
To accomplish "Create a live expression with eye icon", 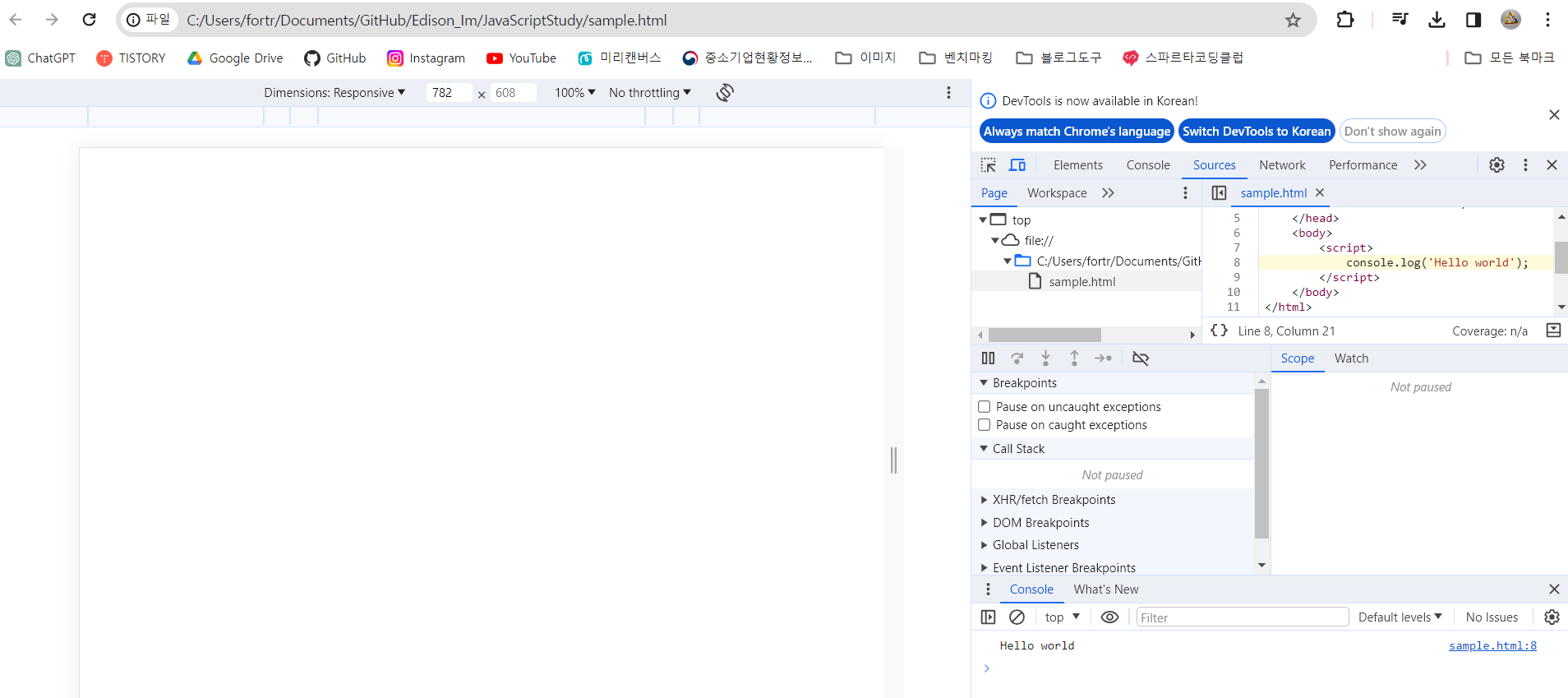I will [x=1109, y=617].
